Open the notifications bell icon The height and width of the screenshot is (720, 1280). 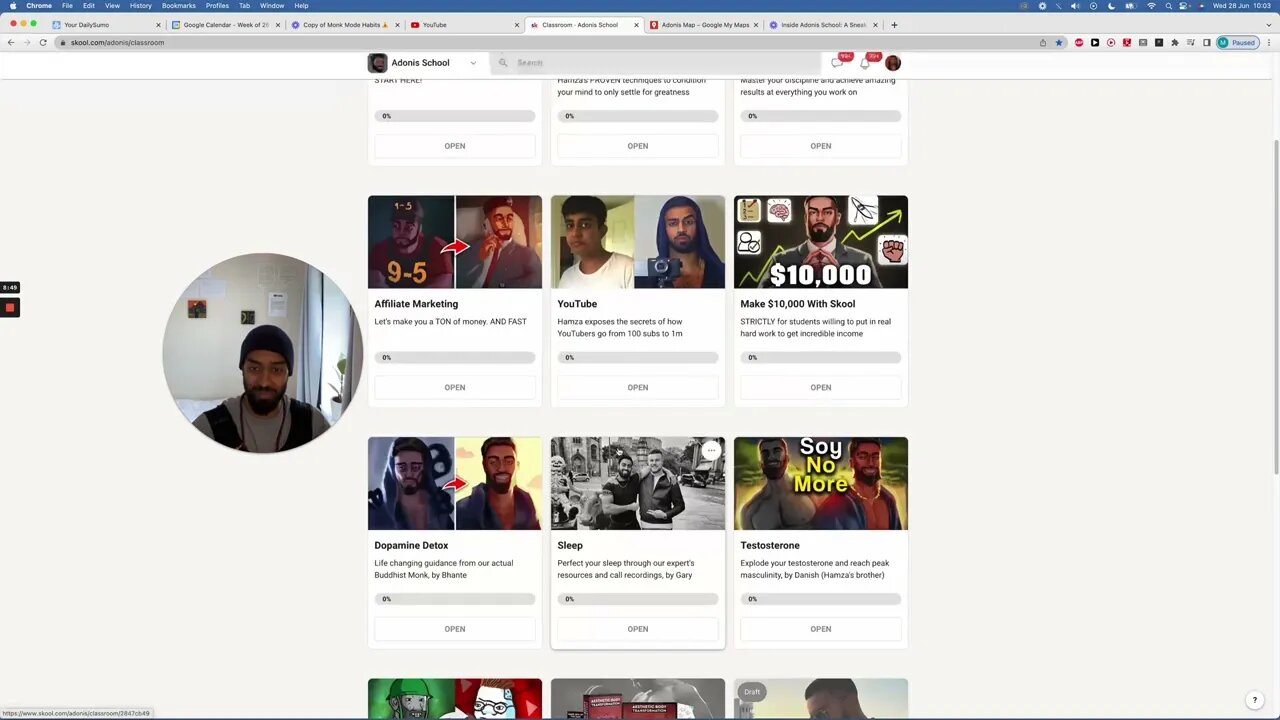point(865,63)
